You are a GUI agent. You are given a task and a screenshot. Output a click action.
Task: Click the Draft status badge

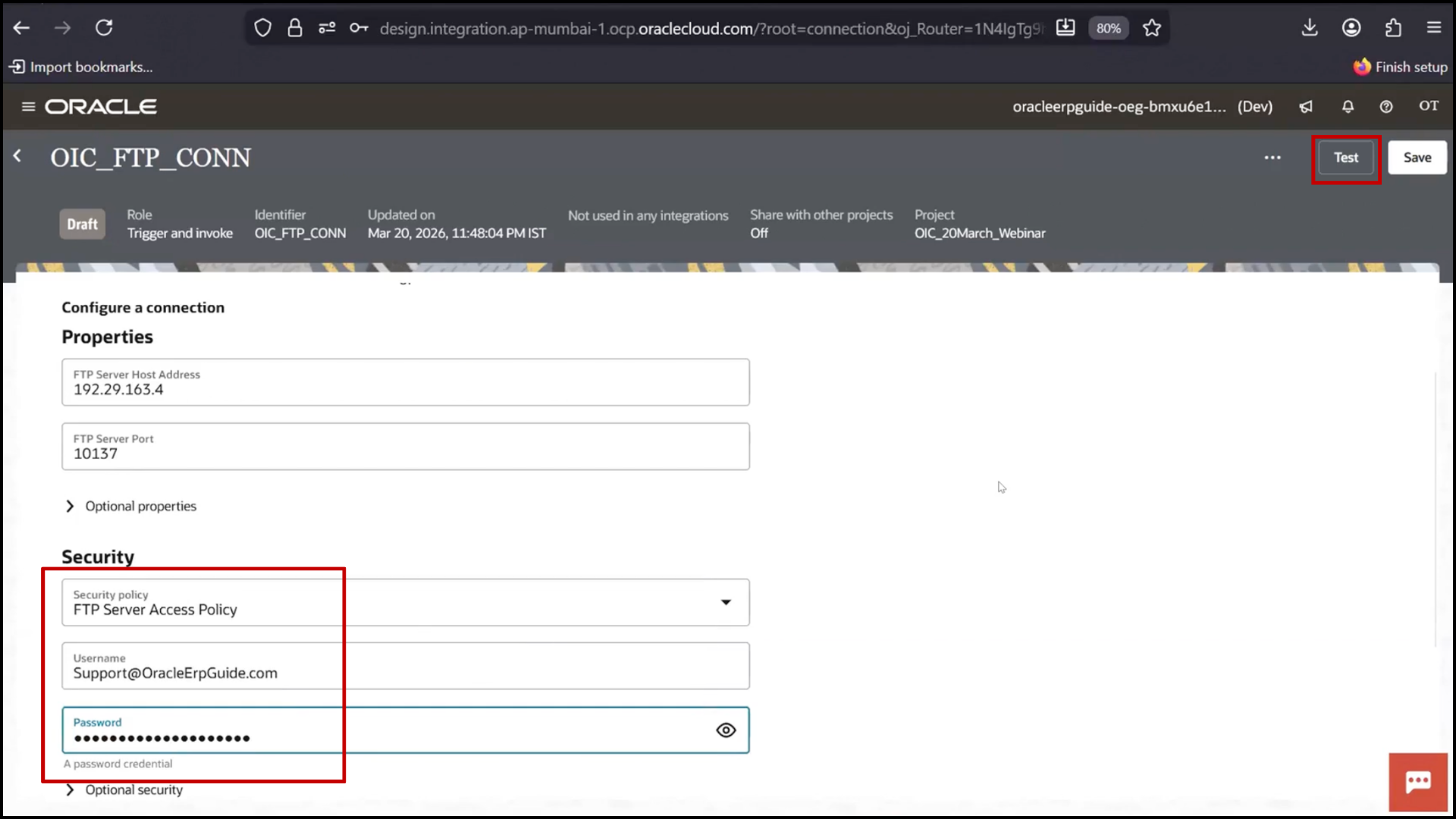(x=82, y=224)
